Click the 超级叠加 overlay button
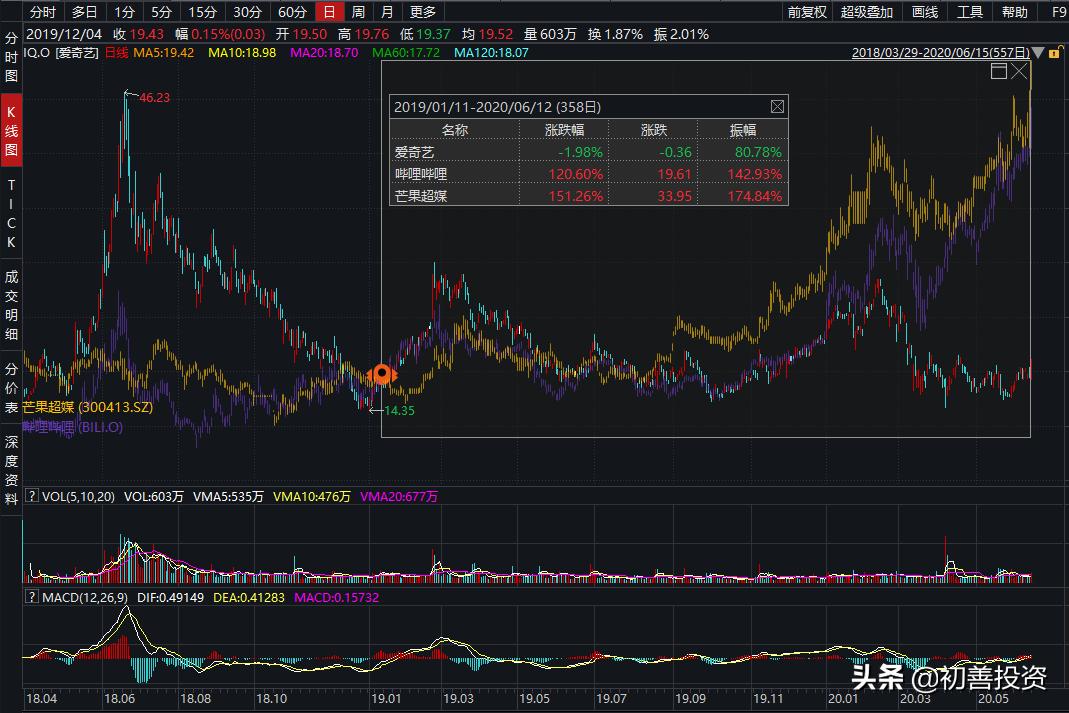The image size is (1069, 713). (x=866, y=12)
